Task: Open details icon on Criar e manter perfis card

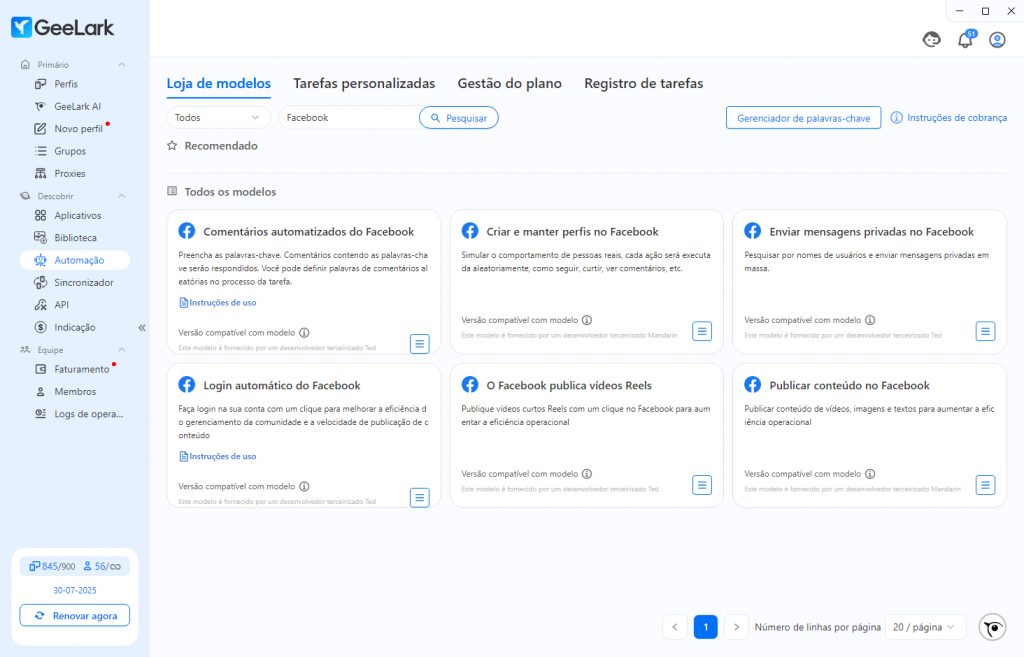Action: 702,331
